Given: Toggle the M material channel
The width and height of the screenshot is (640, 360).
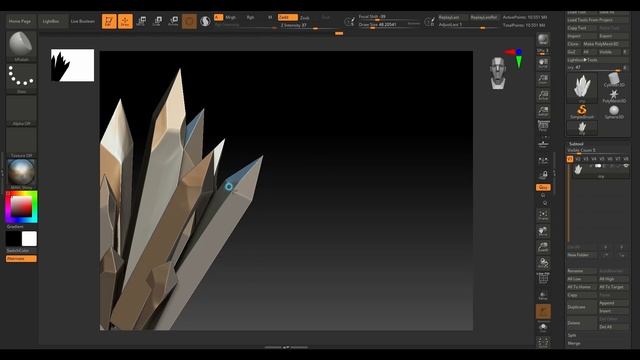Looking at the screenshot, I should tap(270, 18).
